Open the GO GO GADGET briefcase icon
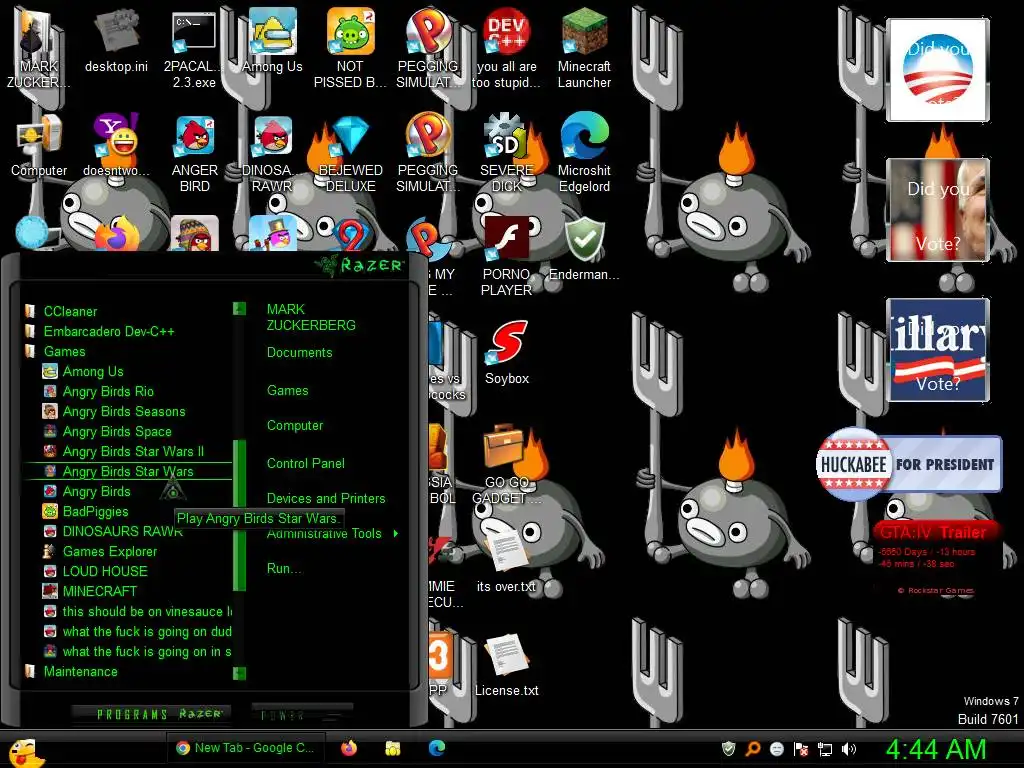Image resolution: width=1024 pixels, height=768 pixels. 507,465
